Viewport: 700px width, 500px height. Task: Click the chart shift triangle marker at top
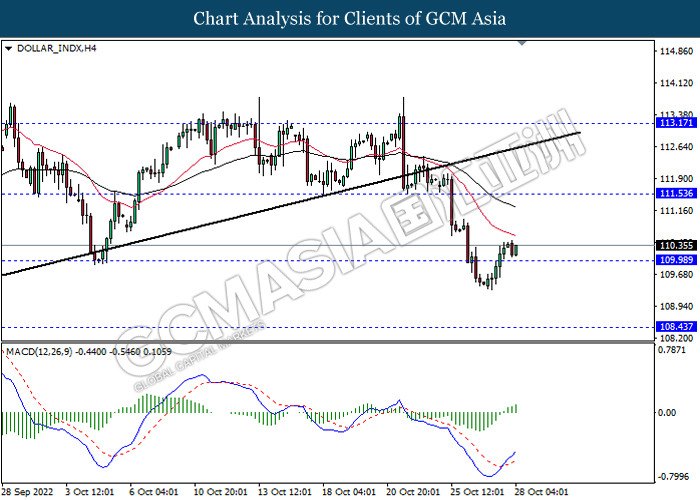point(522,43)
